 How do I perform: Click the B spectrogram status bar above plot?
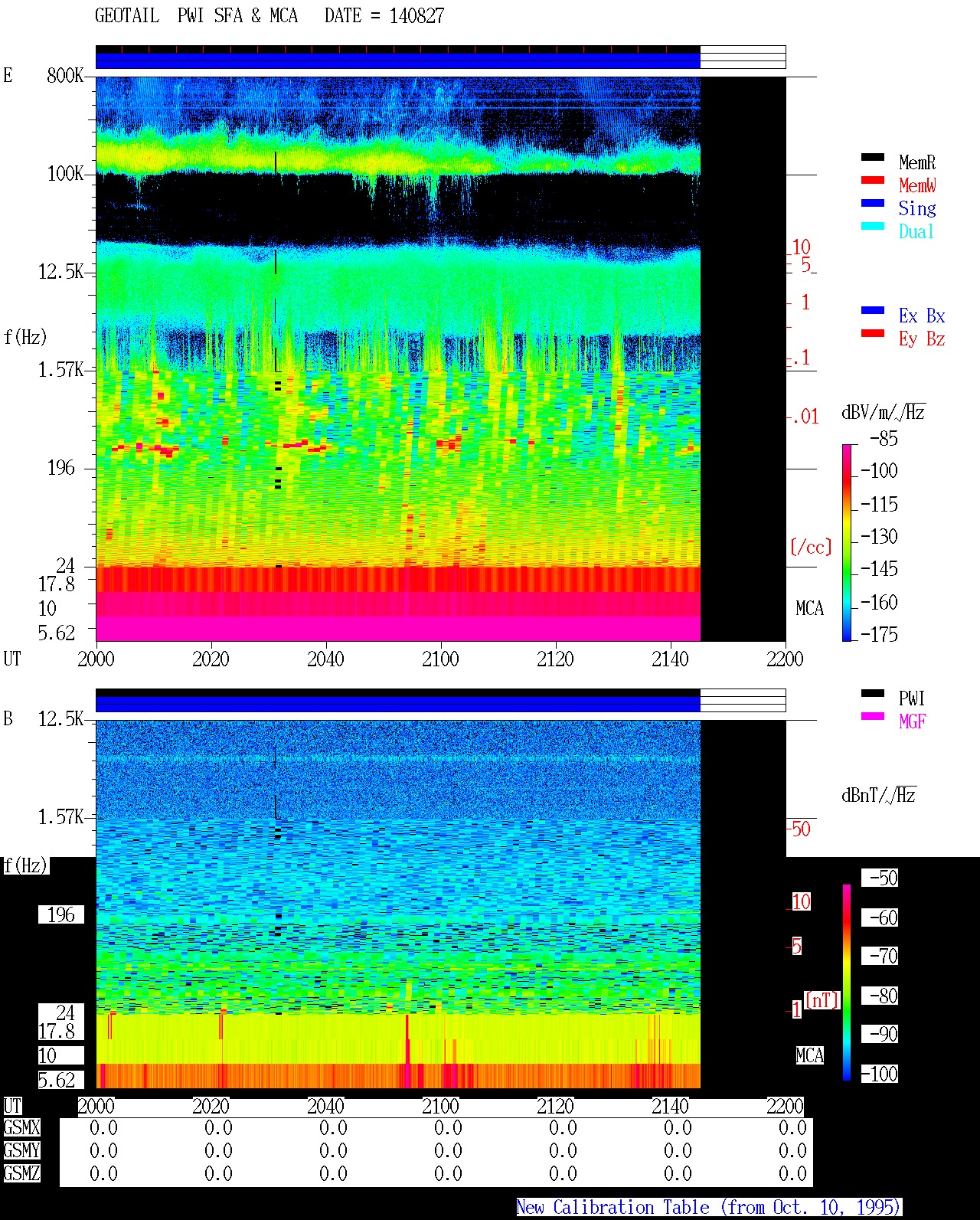(x=440, y=701)
